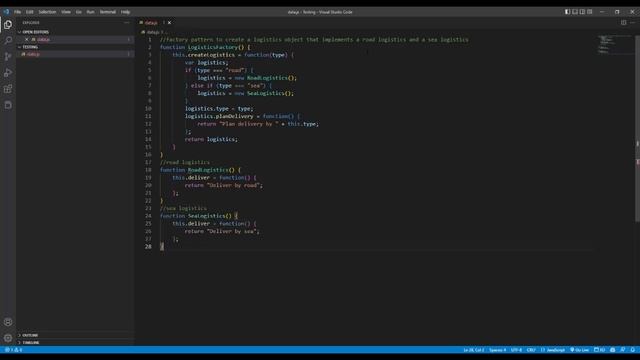Open the Manage gear icon
The height and width of the screenshot is (360, 640).
[x=8, y=338]
